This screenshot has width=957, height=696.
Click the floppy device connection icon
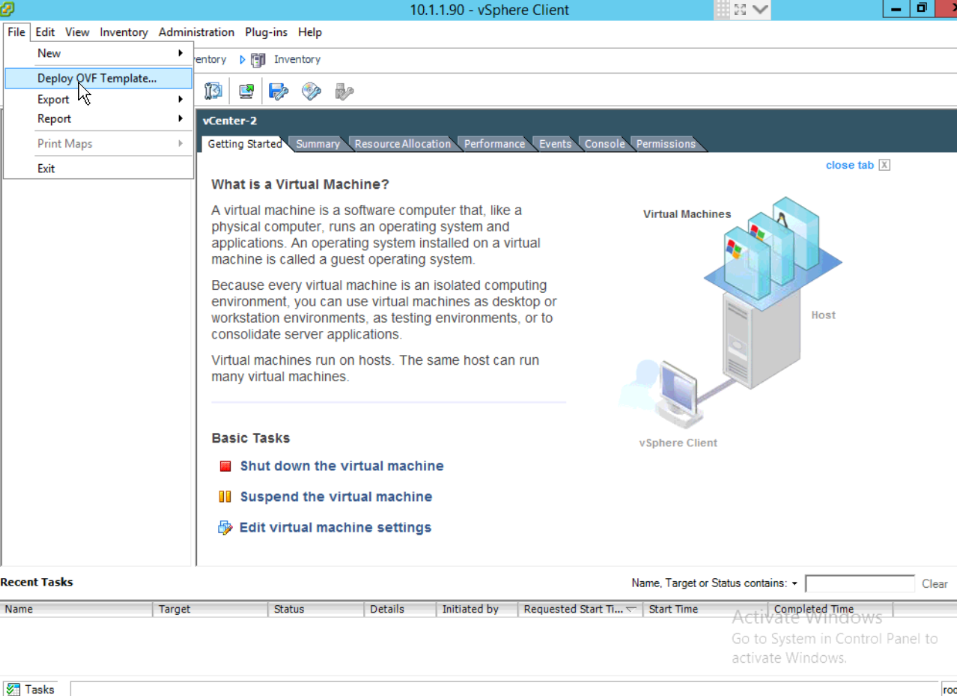point(279,91)
